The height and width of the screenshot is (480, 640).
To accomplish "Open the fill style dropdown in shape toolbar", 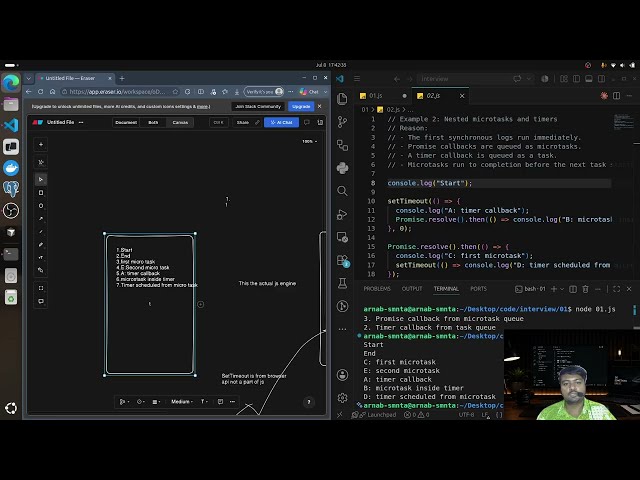I will [156, 402].
